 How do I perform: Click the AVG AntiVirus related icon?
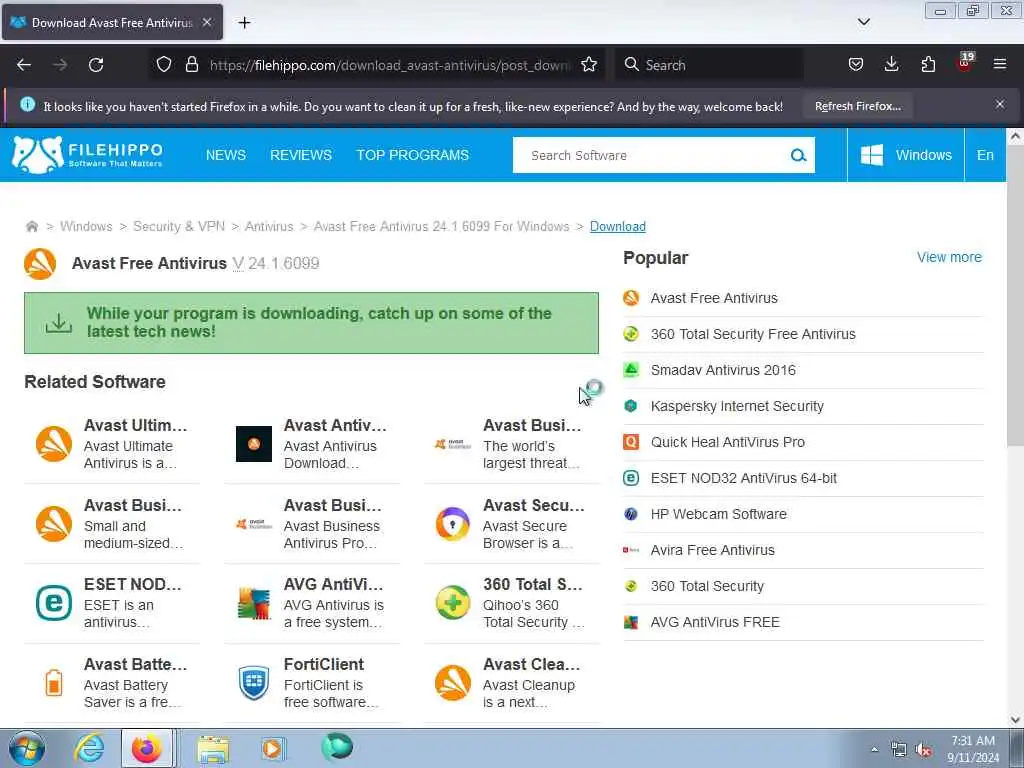click(x=253, y=603)
